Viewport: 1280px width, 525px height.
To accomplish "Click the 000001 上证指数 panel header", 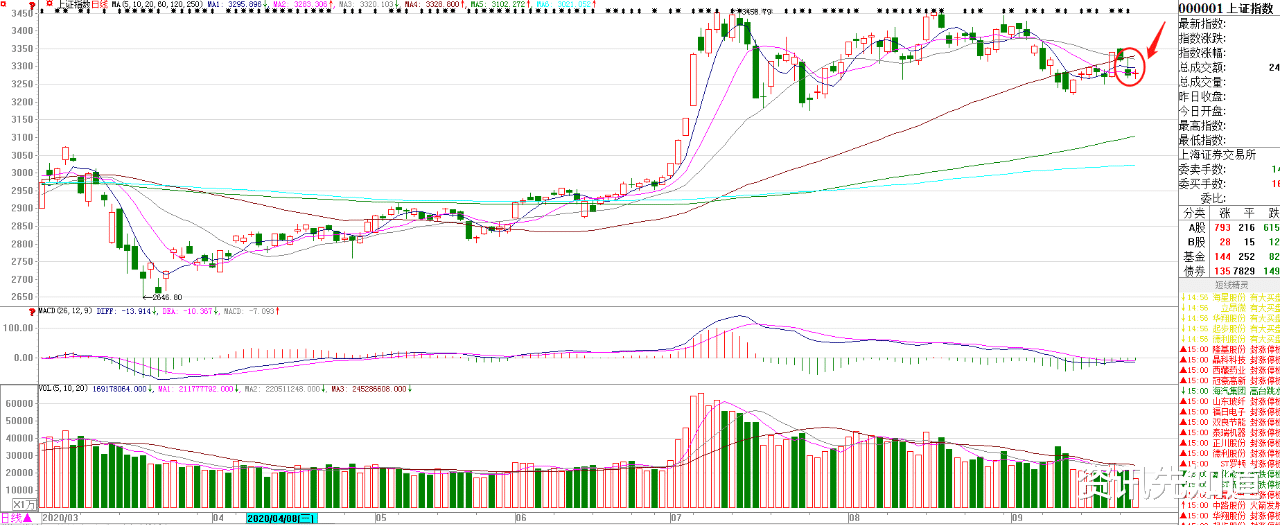I will (1228, 7).
